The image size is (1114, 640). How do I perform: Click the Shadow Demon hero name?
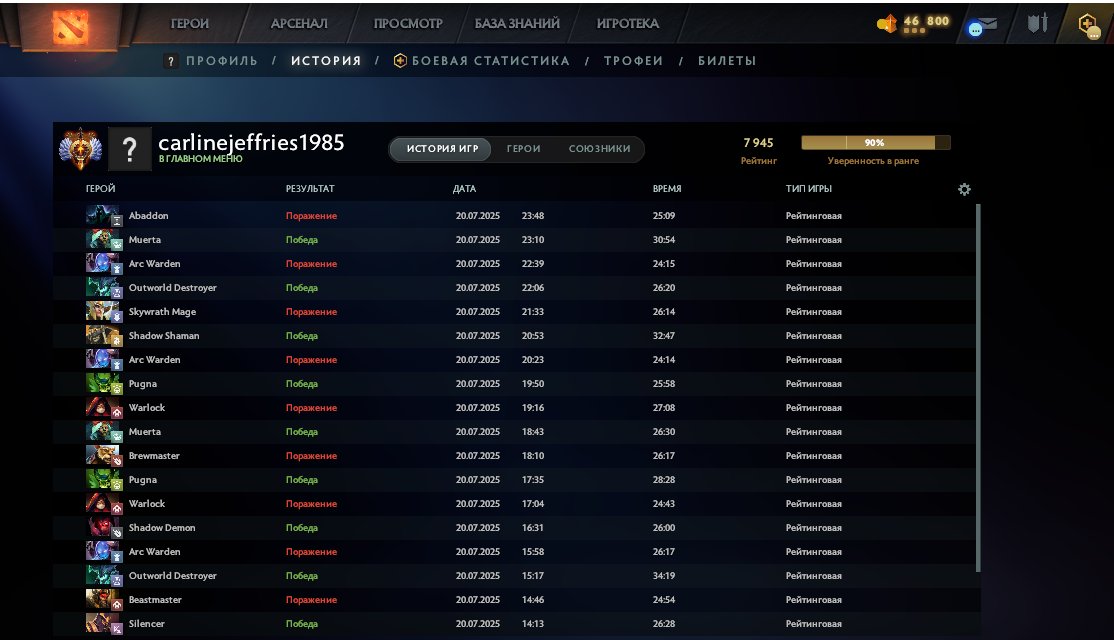tap(162, 528)
